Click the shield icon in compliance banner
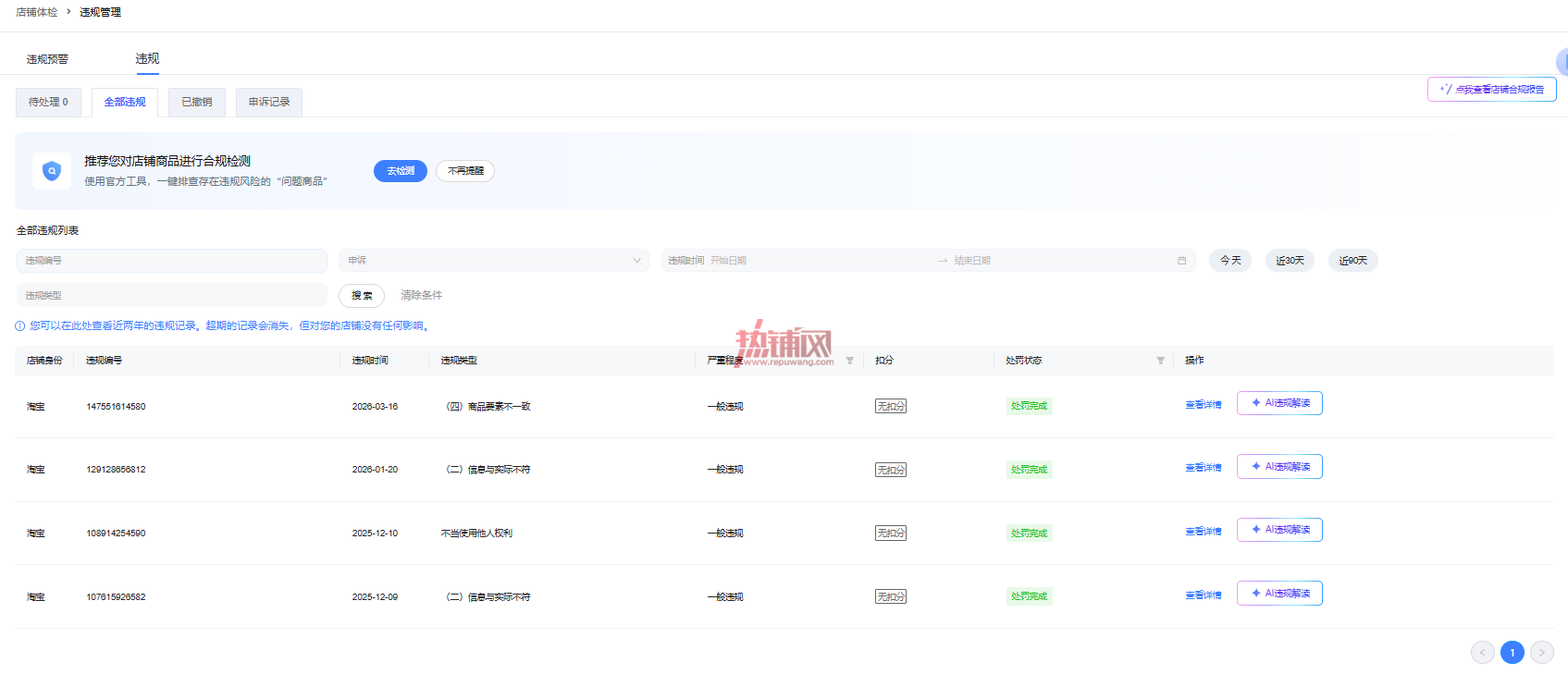This screenshot has width=1568, height=687. pos(52,171)
